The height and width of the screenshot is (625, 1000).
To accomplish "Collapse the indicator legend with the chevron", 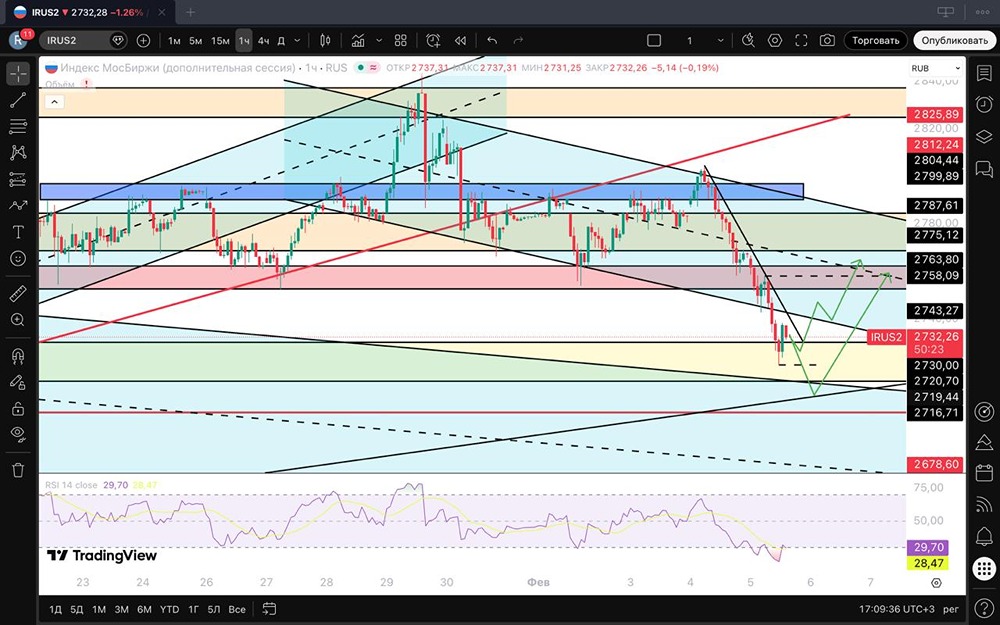I will pyautogui.click(x=54, y=101).
